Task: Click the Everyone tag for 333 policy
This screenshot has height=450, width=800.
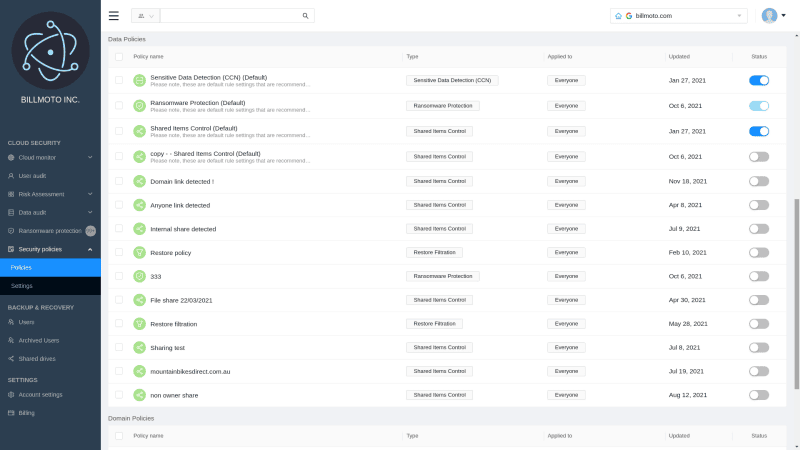Action: [566, 276]
